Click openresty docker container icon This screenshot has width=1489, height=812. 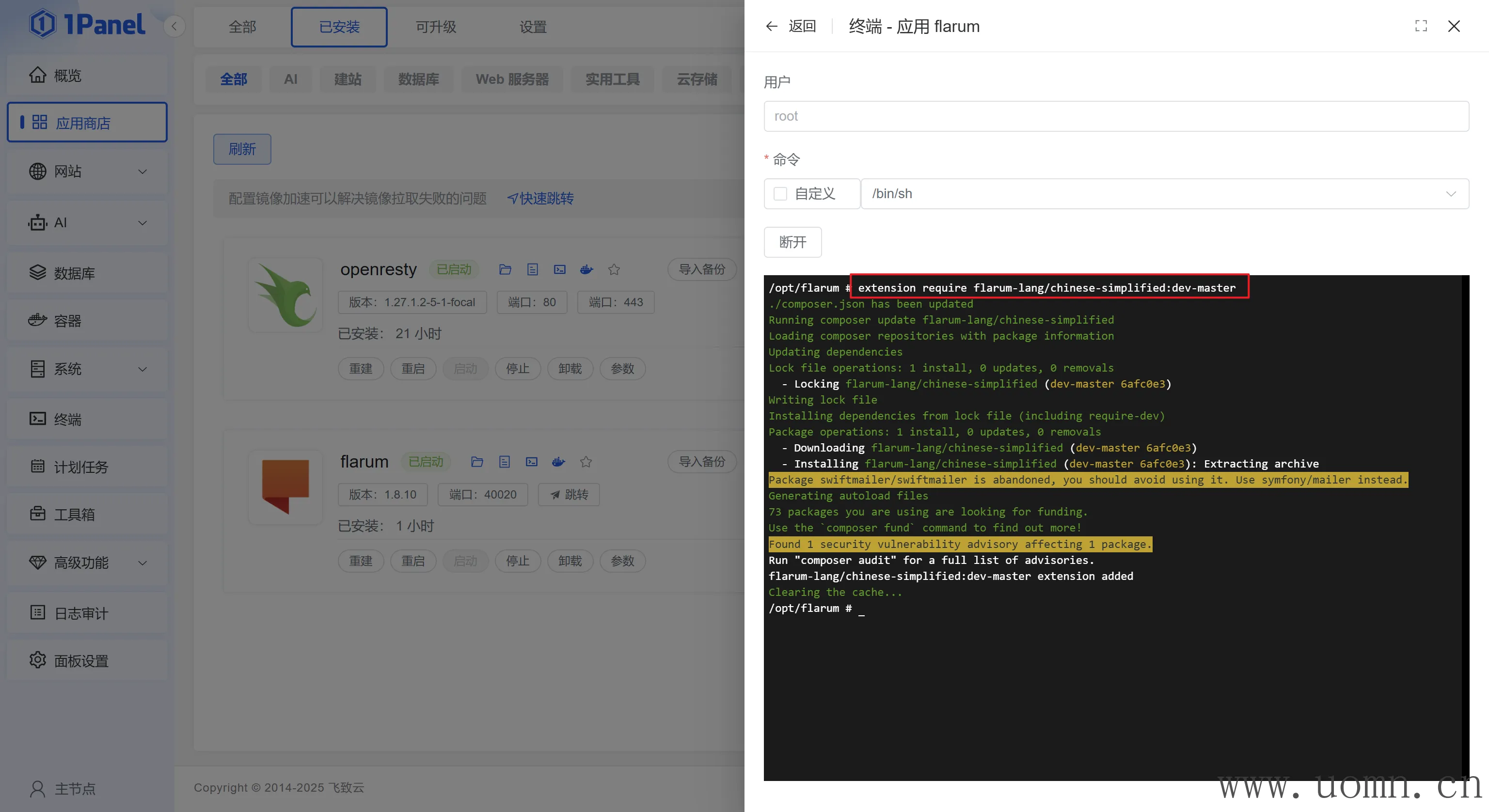click(x=586, y=269)
